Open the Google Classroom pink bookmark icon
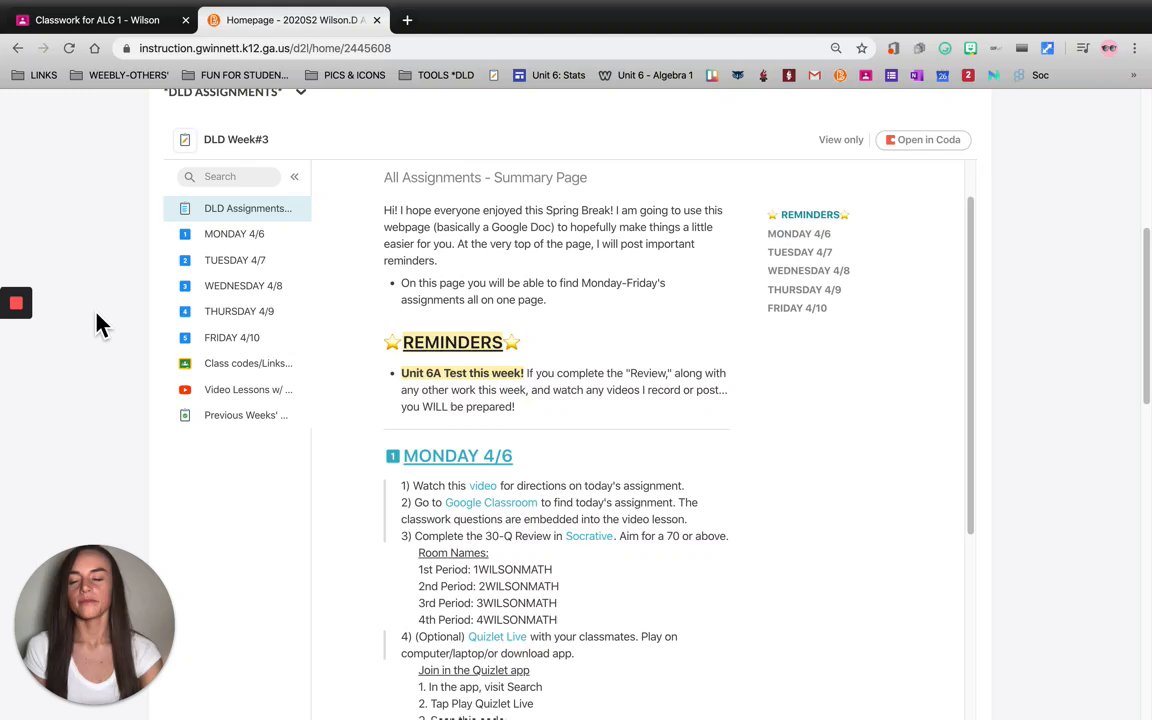 coord(865,75)
